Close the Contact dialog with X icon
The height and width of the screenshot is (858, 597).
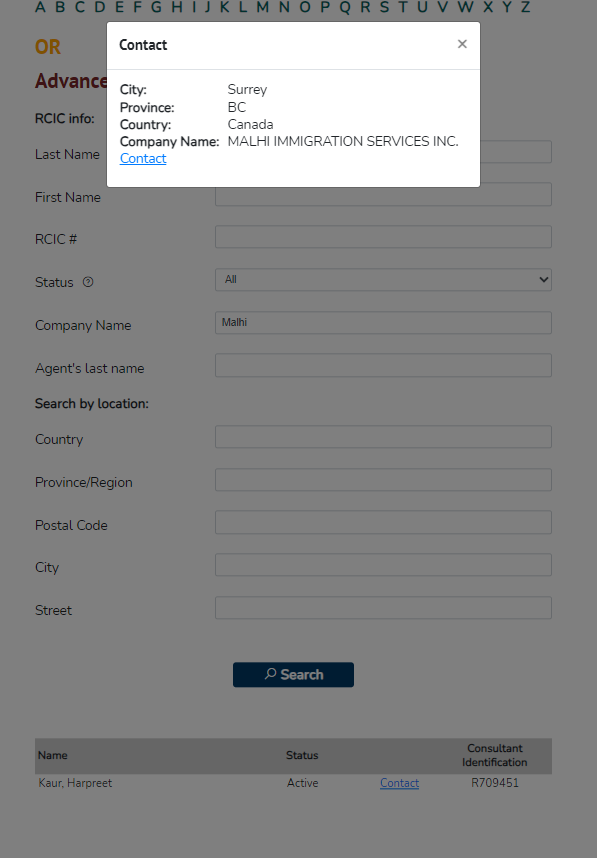[462, 44]
